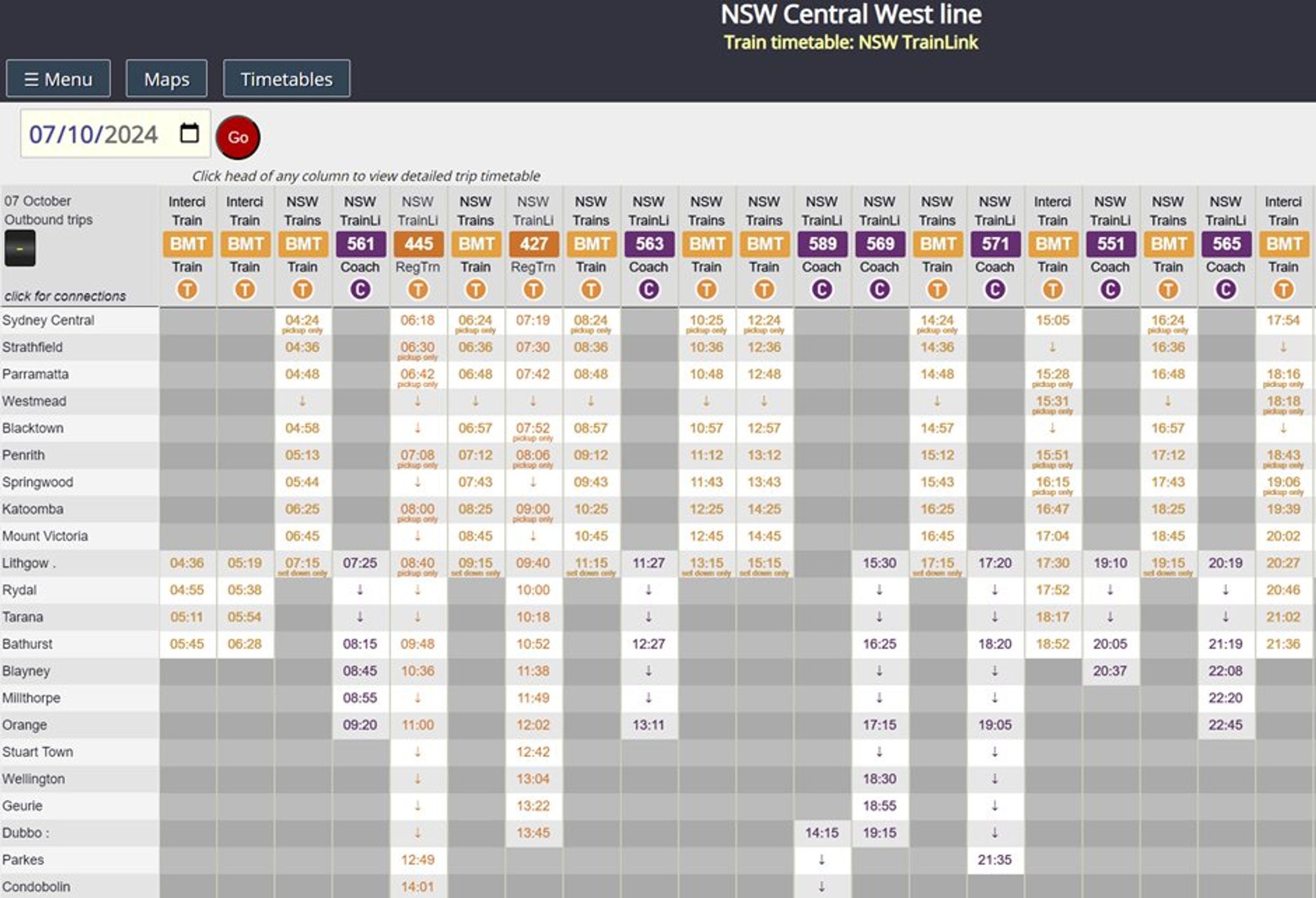Click the Timetables navigation icon
Viewport: 1316px width, 898px height.
(x=285, y=78)
